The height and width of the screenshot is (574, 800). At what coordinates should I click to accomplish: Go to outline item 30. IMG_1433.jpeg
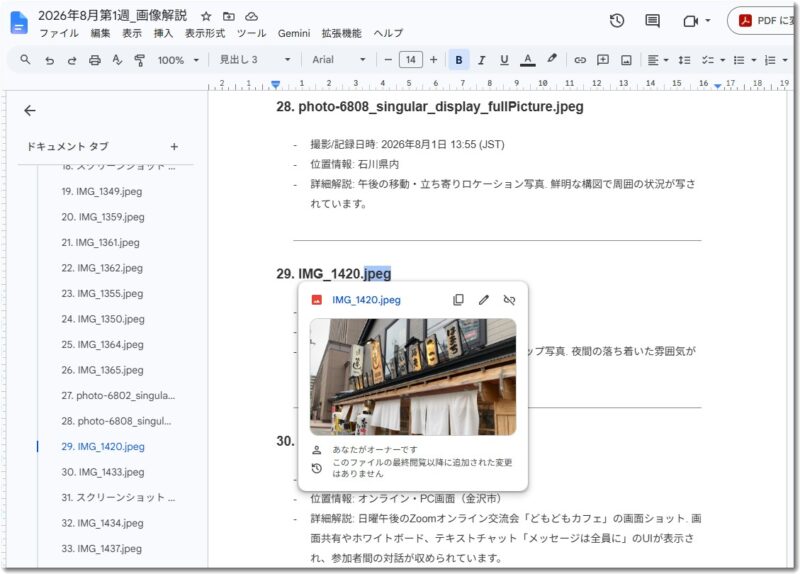tap(103, 472)
